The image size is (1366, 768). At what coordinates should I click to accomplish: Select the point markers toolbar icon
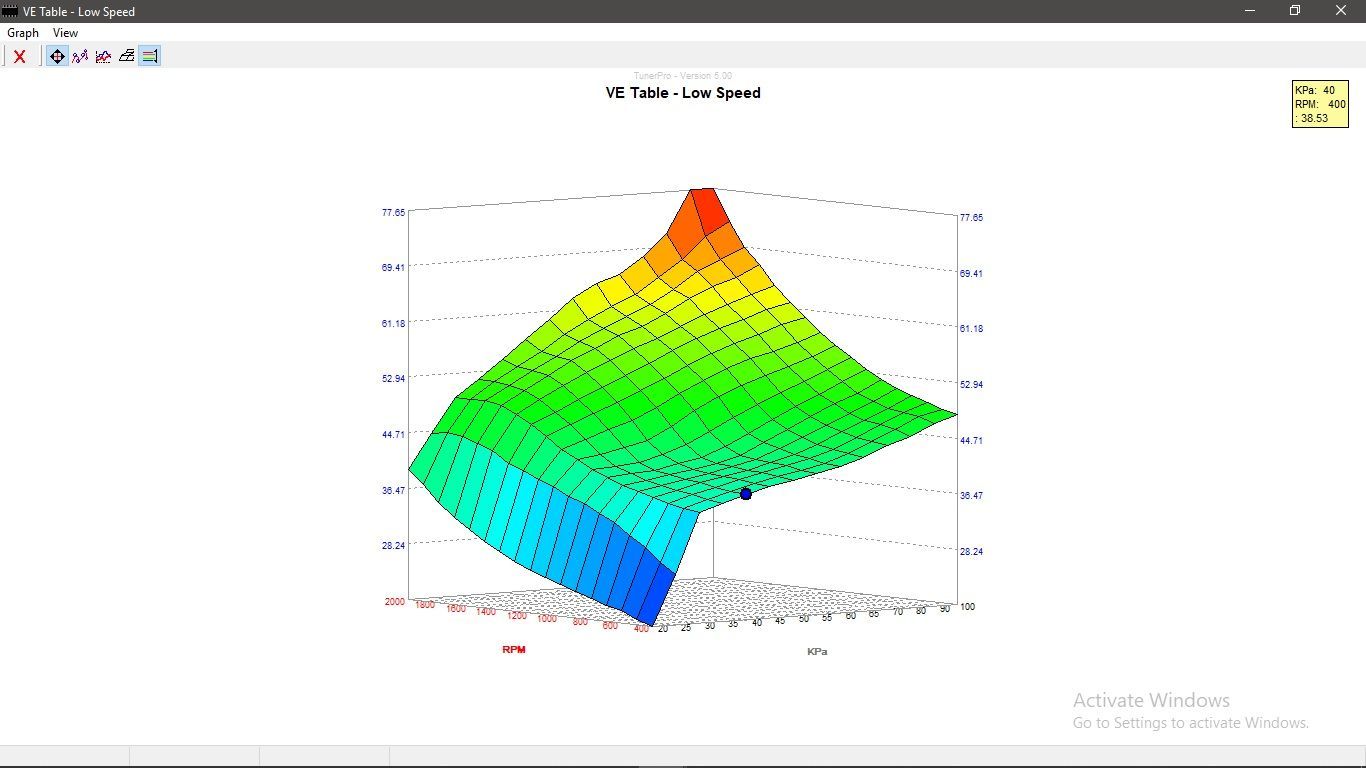80,57
